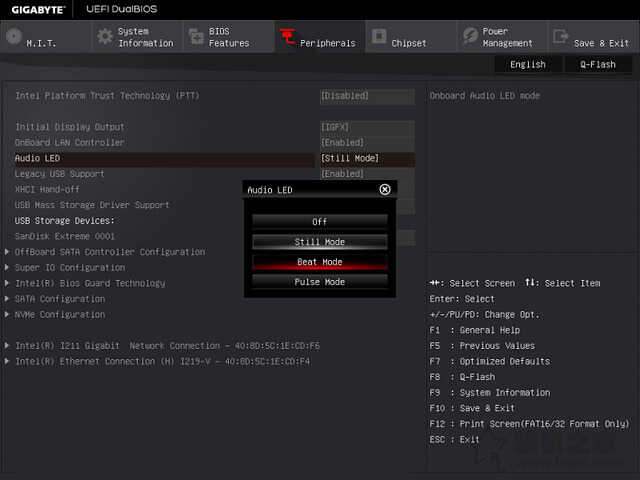Screen dimensions: 640x480
Task: Expand the OffBoard SATA Controller Configuration arrow
Action: point(7,252)
